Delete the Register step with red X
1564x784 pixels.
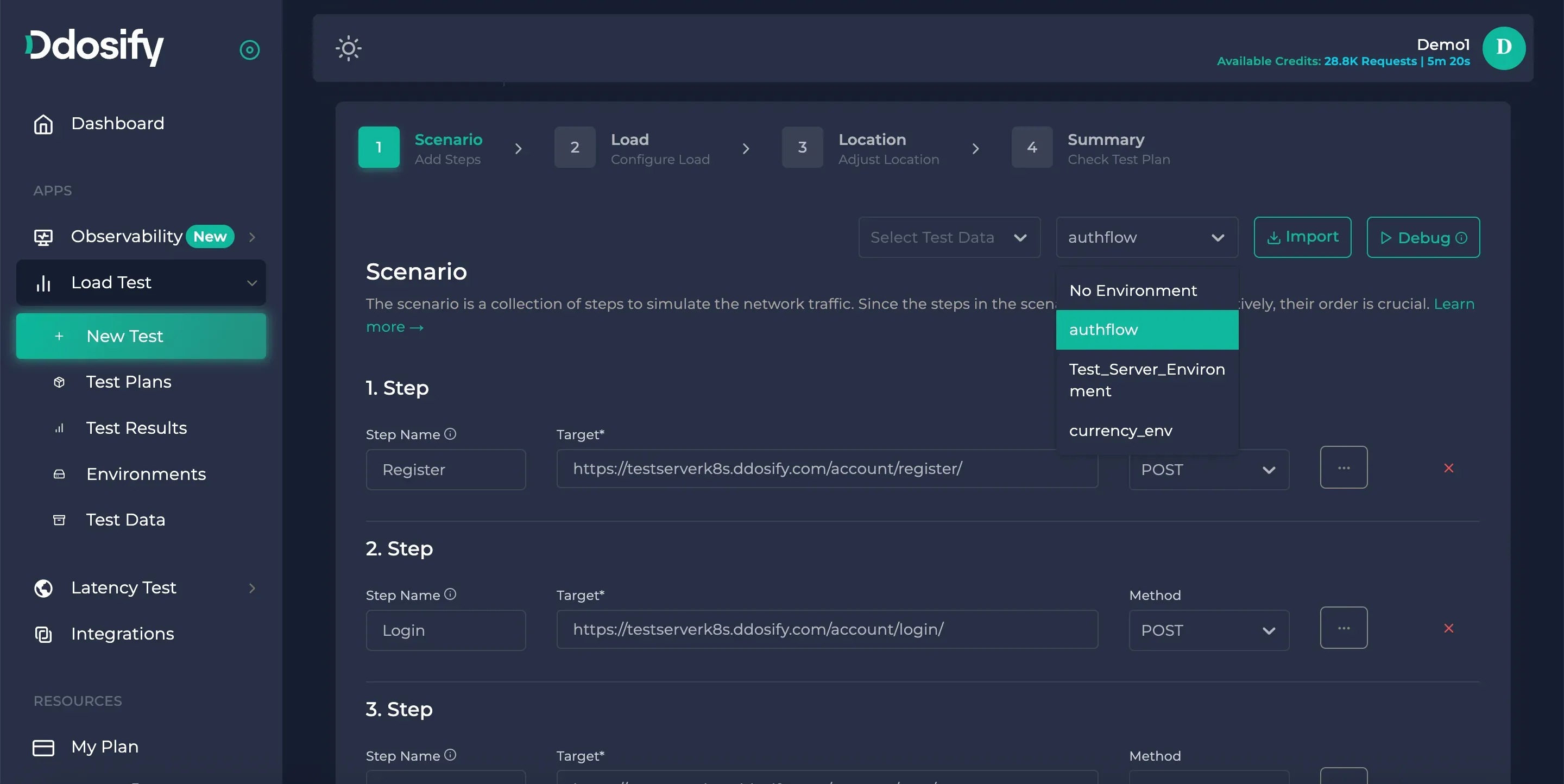[1449, 468]
